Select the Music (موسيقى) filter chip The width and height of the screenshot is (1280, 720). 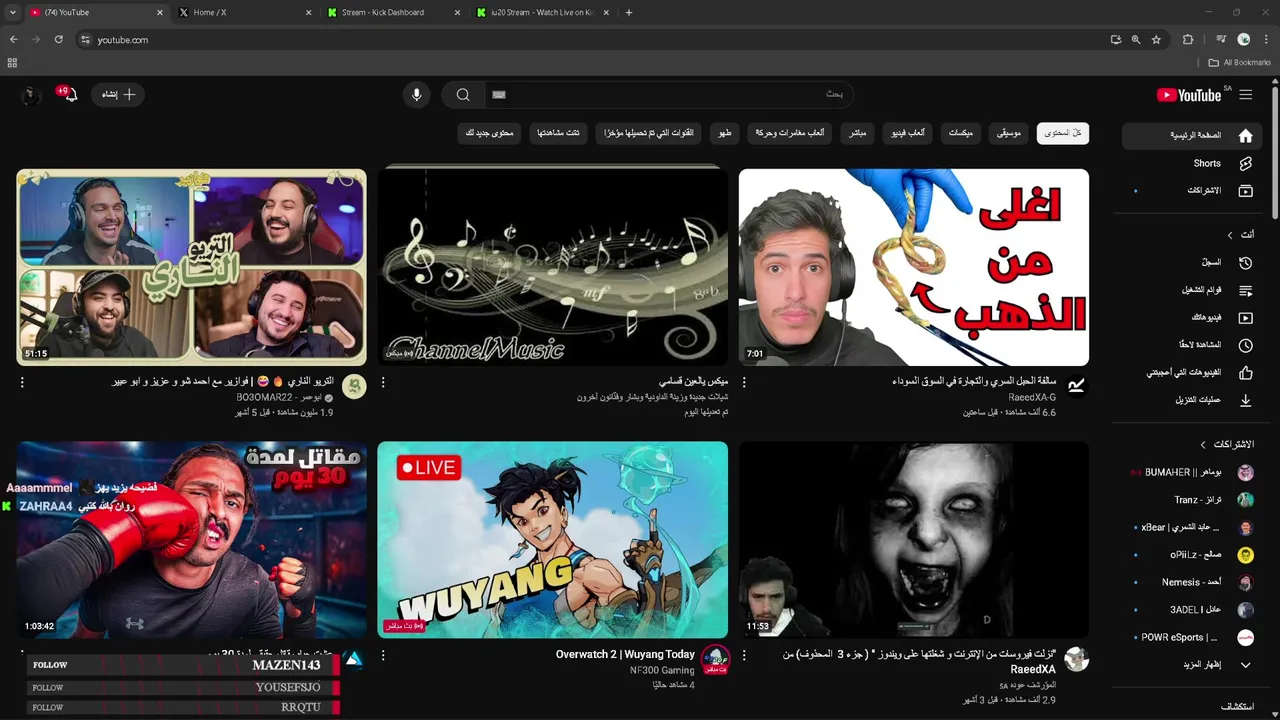(1009, 133)
